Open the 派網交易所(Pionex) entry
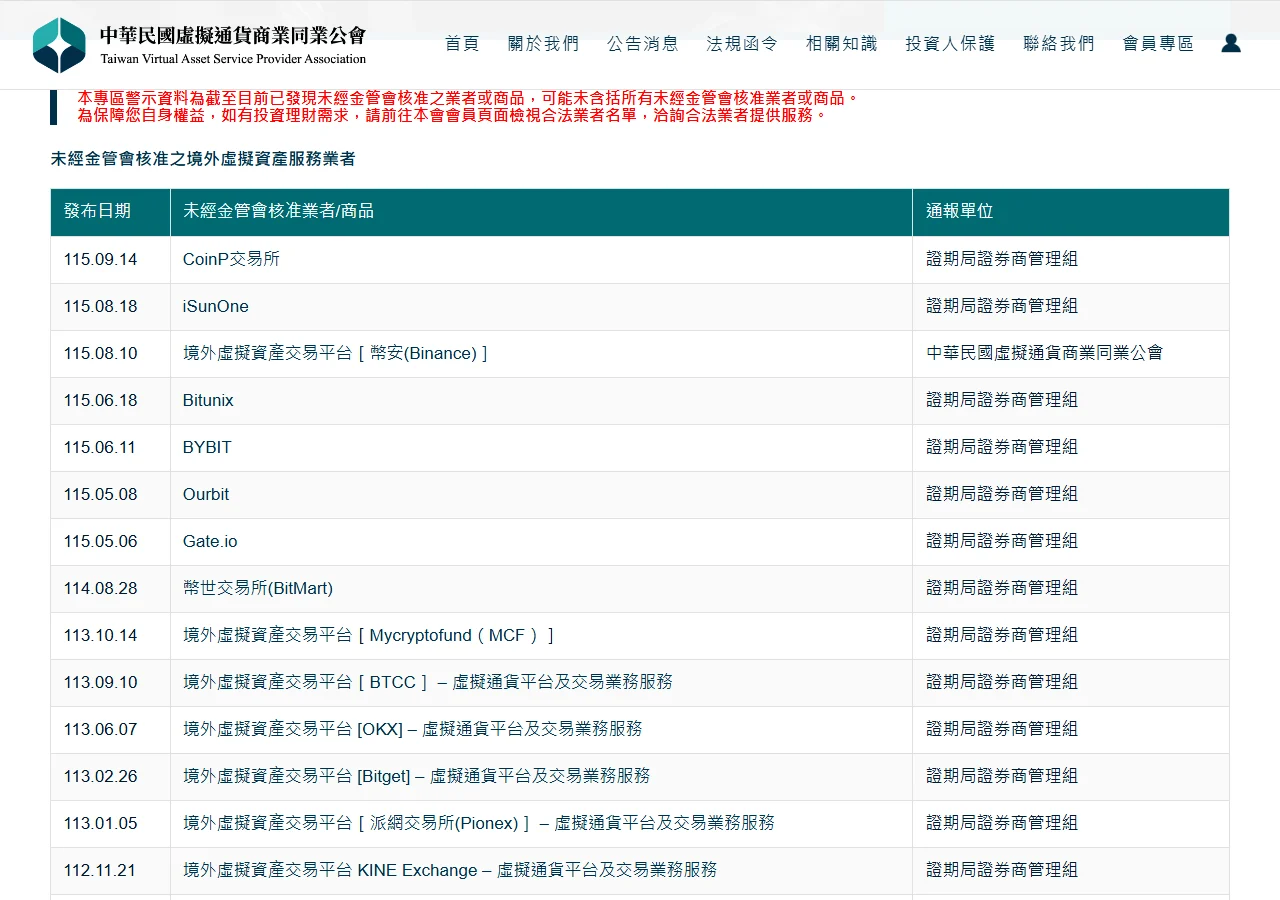The height and width of the screenshot is (900, 1280). pos(479,823)
